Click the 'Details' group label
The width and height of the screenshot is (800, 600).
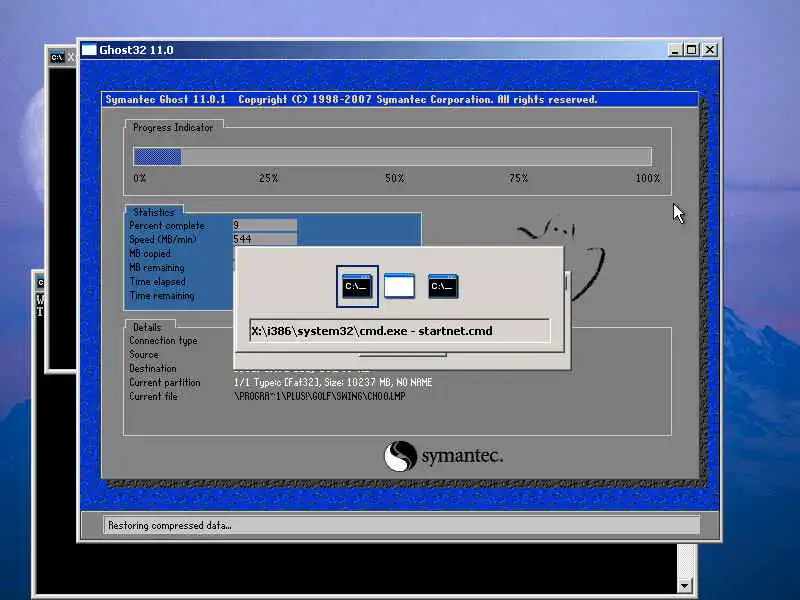coord(147,327)
